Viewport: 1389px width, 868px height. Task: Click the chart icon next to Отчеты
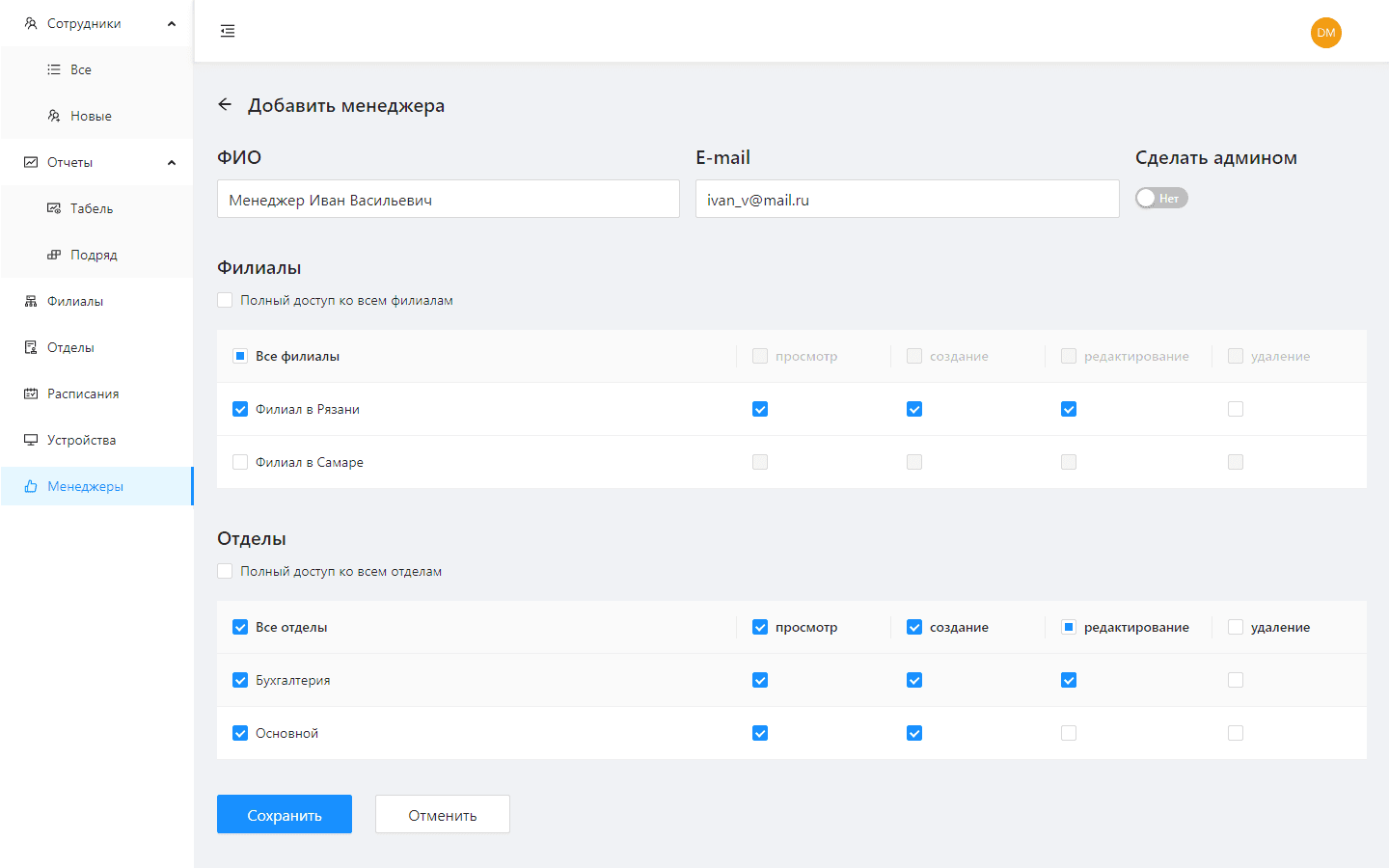(31, 162)
